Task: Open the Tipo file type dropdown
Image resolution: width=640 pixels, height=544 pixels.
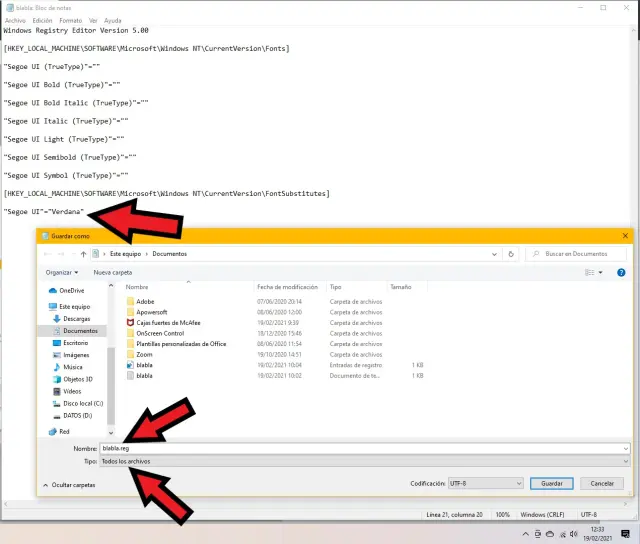Action: click(366, 461)
